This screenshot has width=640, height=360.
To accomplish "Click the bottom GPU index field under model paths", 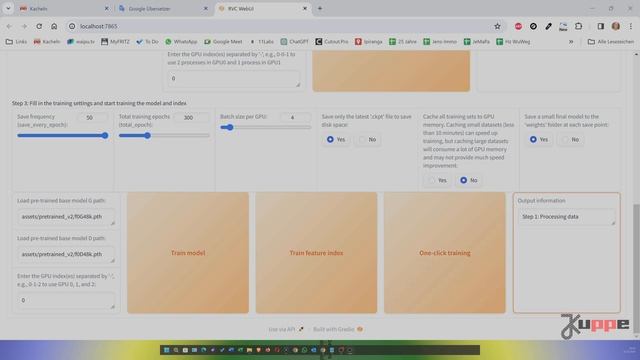I will tap(67, 301).
